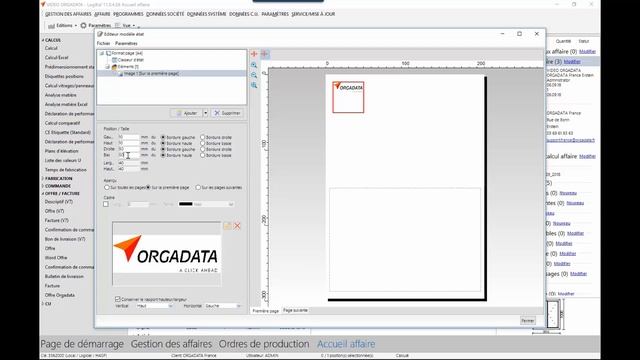Open the Cadre color dropdown

(231, 204)
